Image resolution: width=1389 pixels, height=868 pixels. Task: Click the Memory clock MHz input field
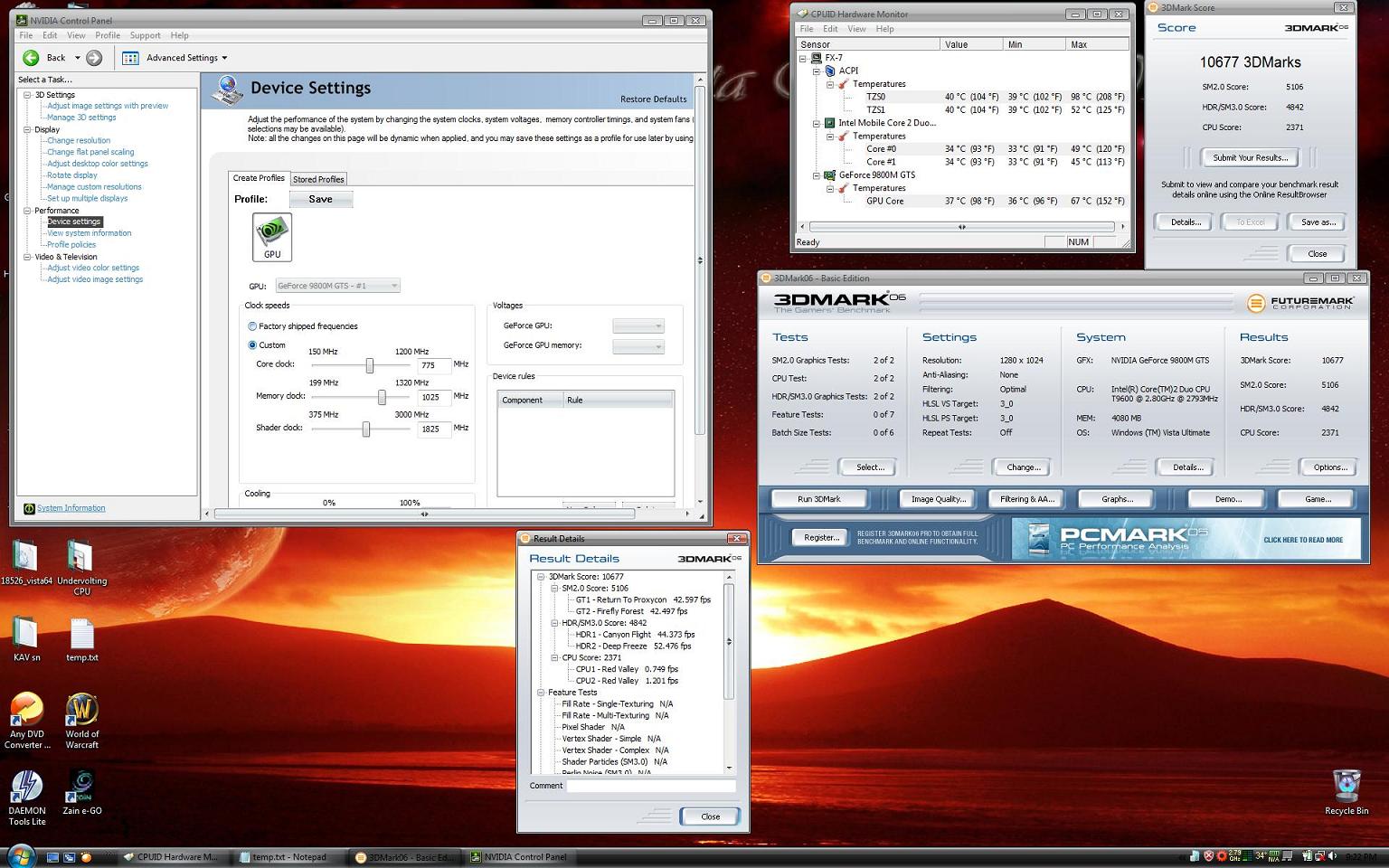click(x=434, y=397)
